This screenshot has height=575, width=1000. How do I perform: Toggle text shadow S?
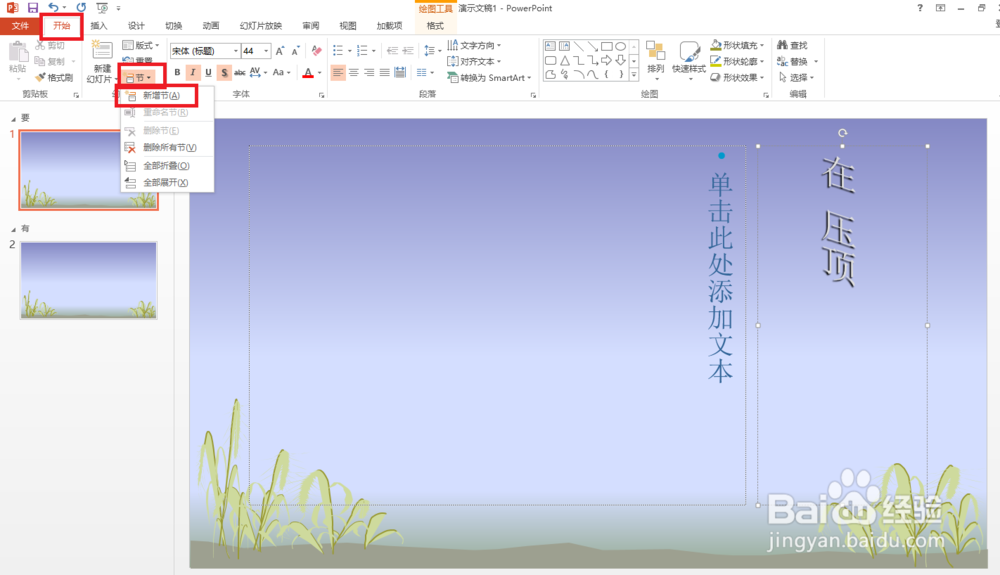coord(224,72)
